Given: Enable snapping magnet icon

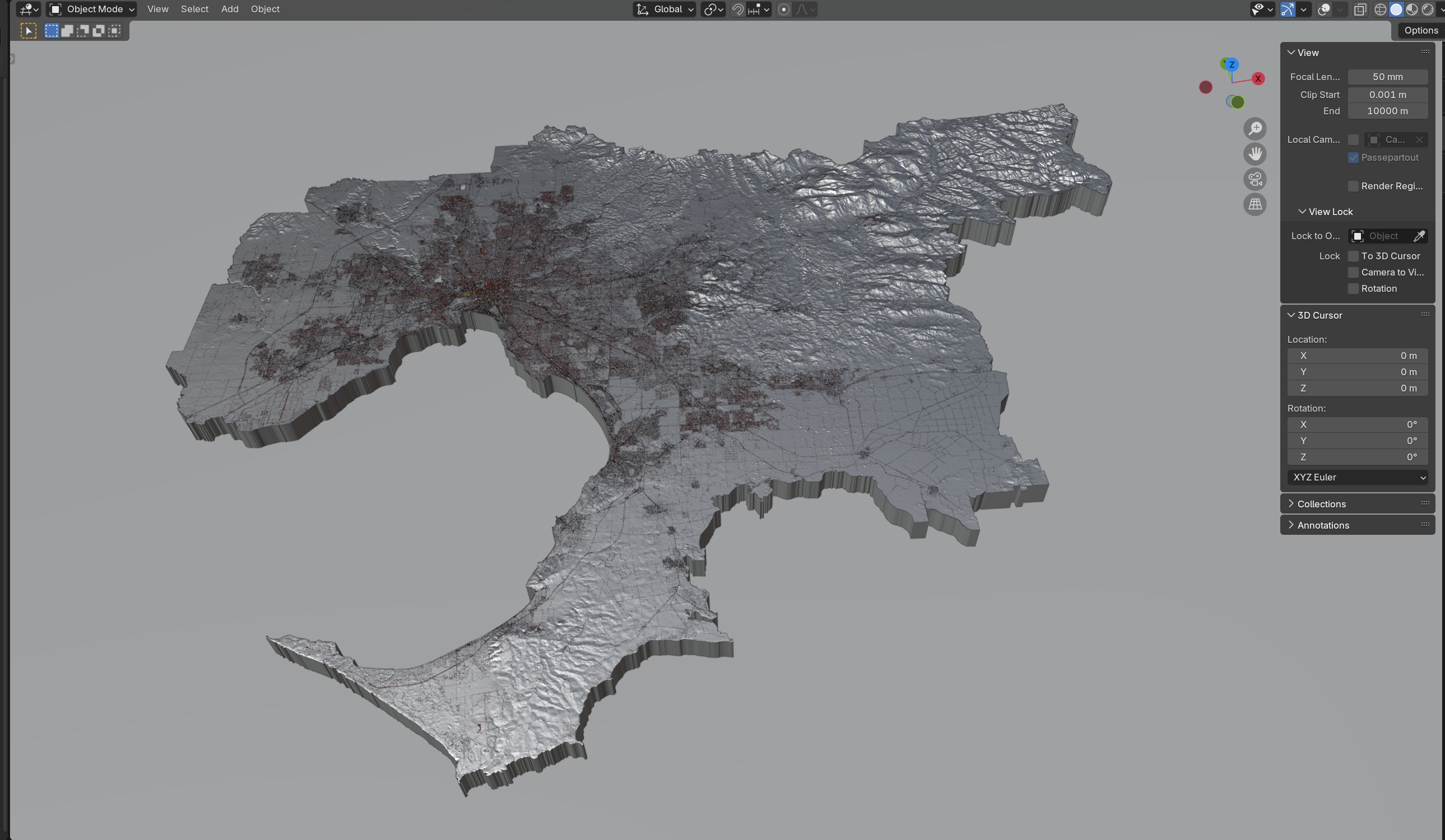Looking at the screenshot, I should [738, 9].
